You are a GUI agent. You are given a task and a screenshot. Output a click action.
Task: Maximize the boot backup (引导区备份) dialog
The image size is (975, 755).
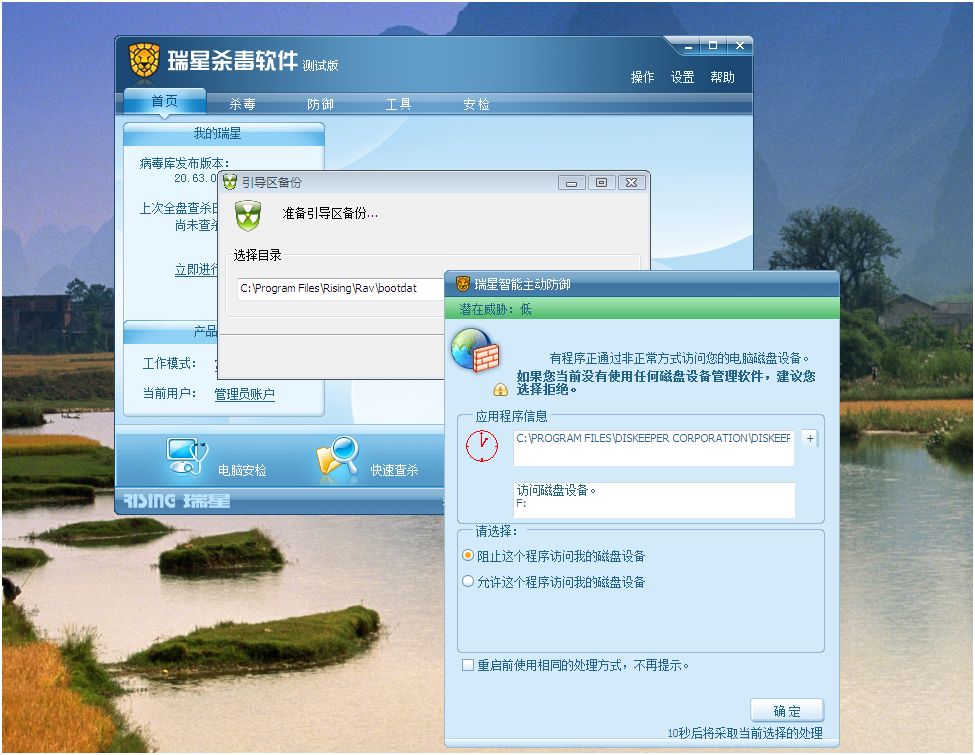(x=601, y=182)
